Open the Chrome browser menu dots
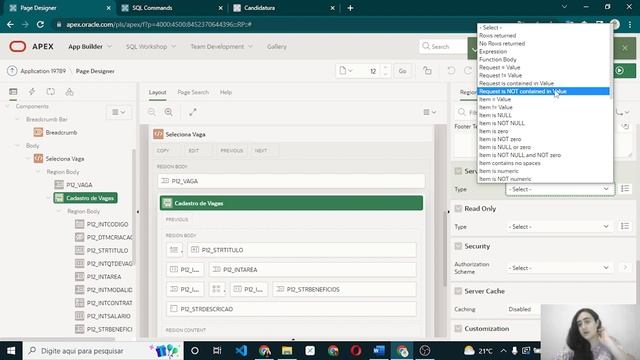Viewport: 640px width, 360px height. click(630, 24)
